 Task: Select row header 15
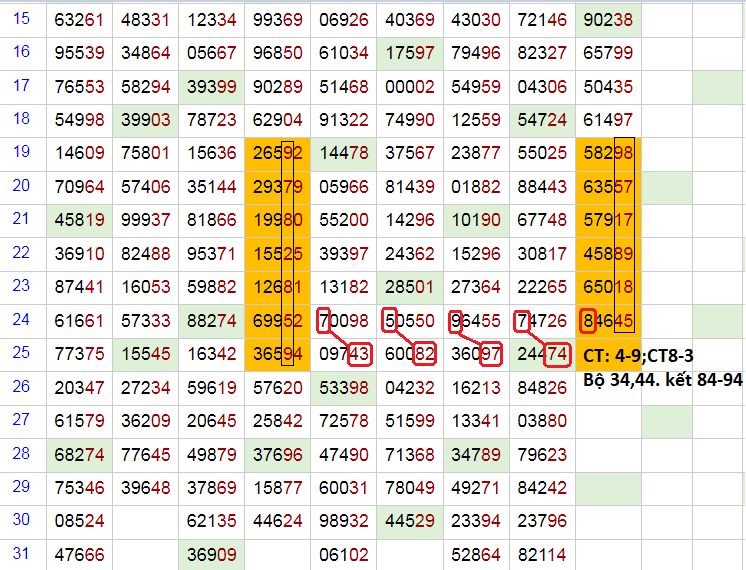(22, 19)
